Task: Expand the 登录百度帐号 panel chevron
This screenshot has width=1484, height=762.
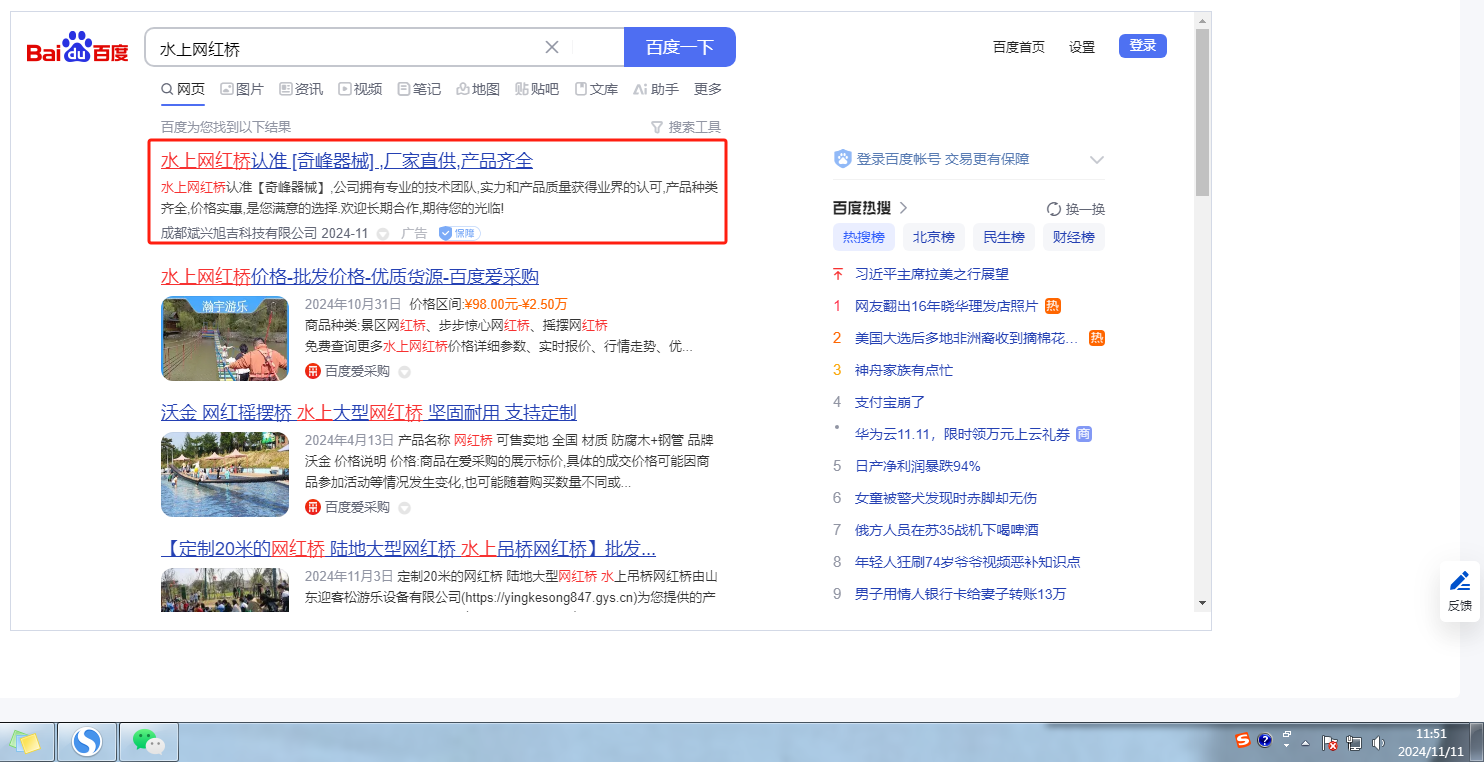Action: (1096, 160)
